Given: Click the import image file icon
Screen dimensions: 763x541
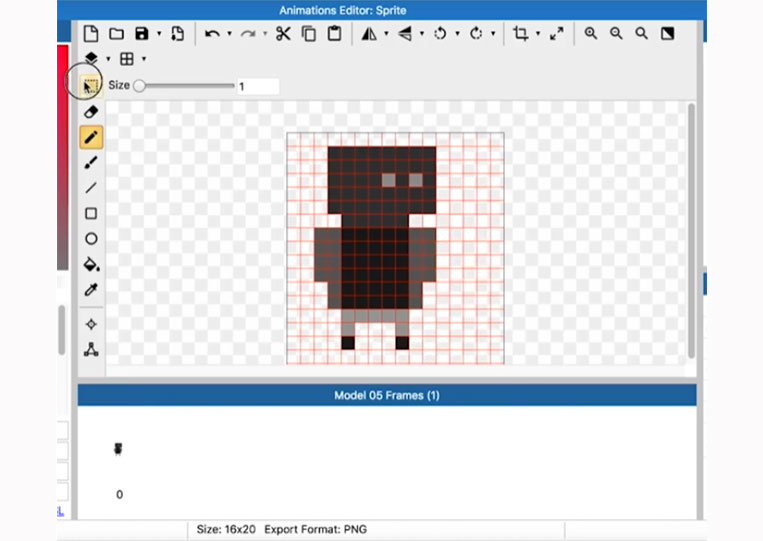Looking at the screenshot, I should tap(178, 34).
